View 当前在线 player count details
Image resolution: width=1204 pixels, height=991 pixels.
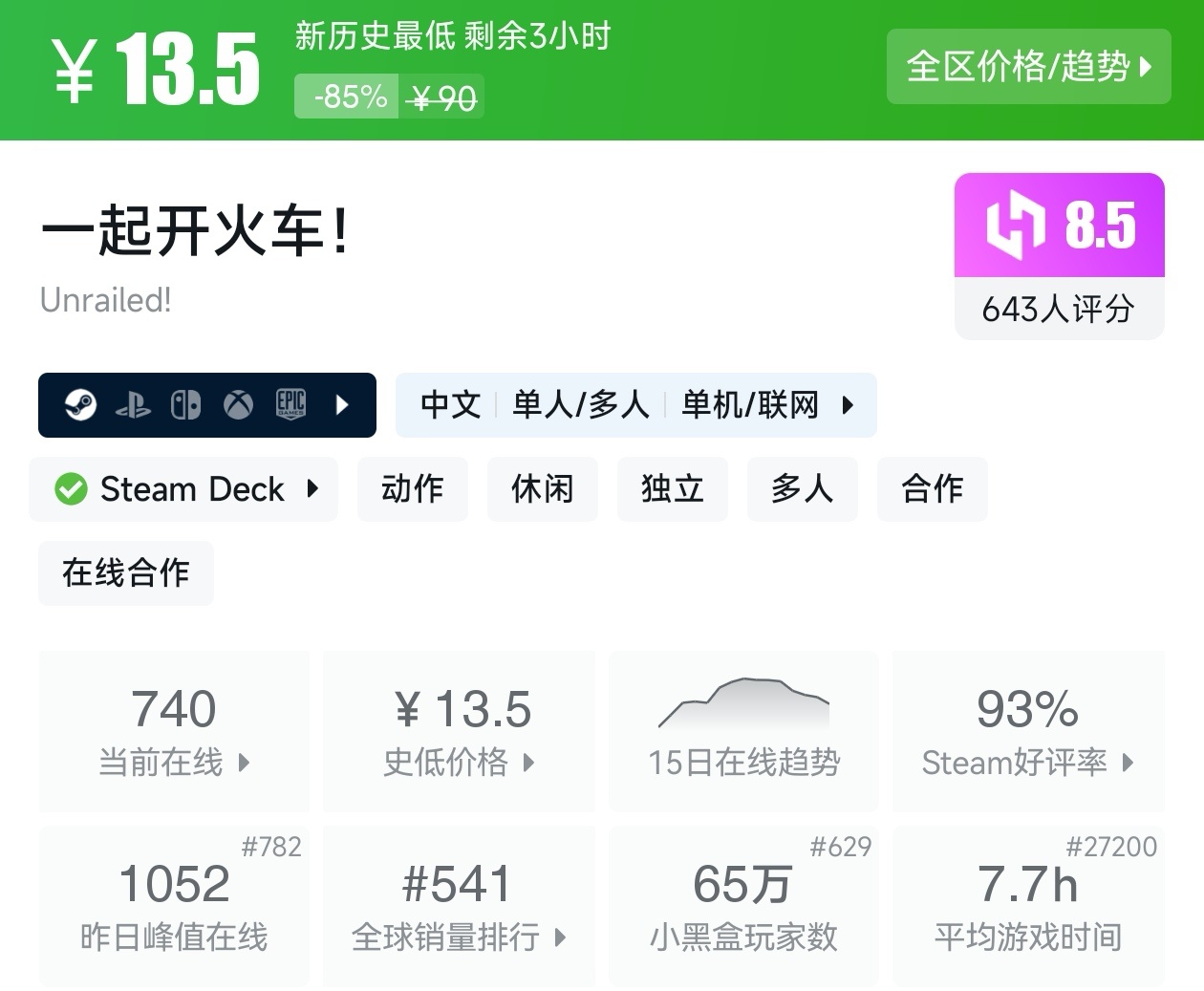tap(174, 731)
